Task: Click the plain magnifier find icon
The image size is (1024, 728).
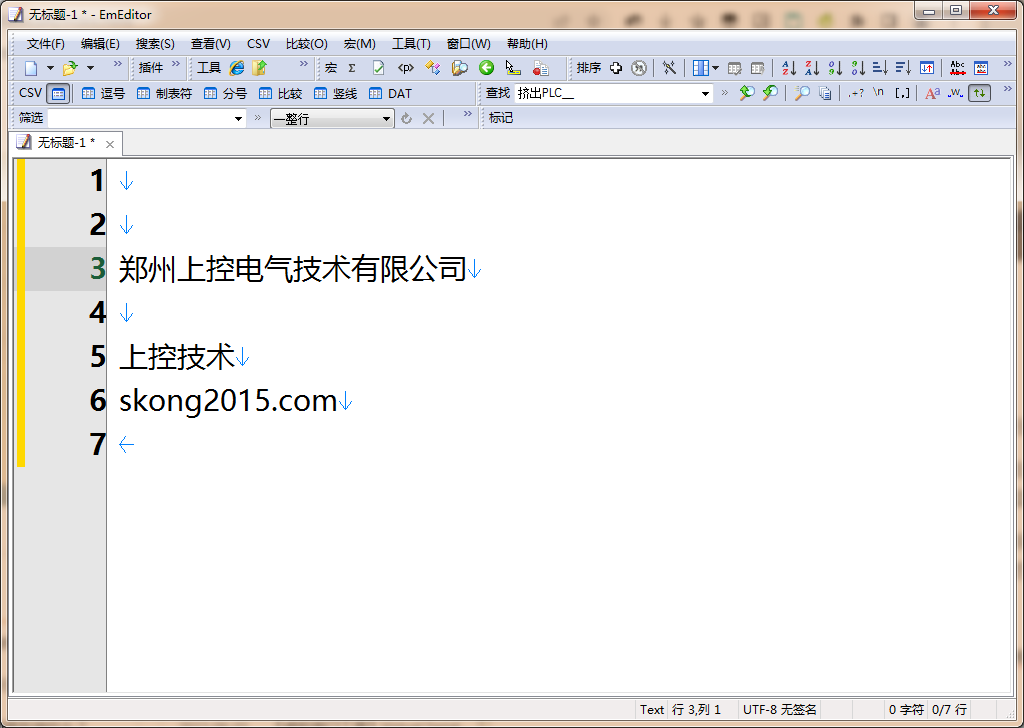Action: pos(802,93)
